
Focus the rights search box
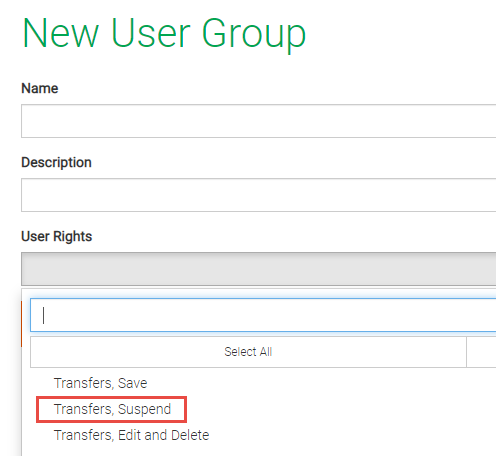click(263, 315)
